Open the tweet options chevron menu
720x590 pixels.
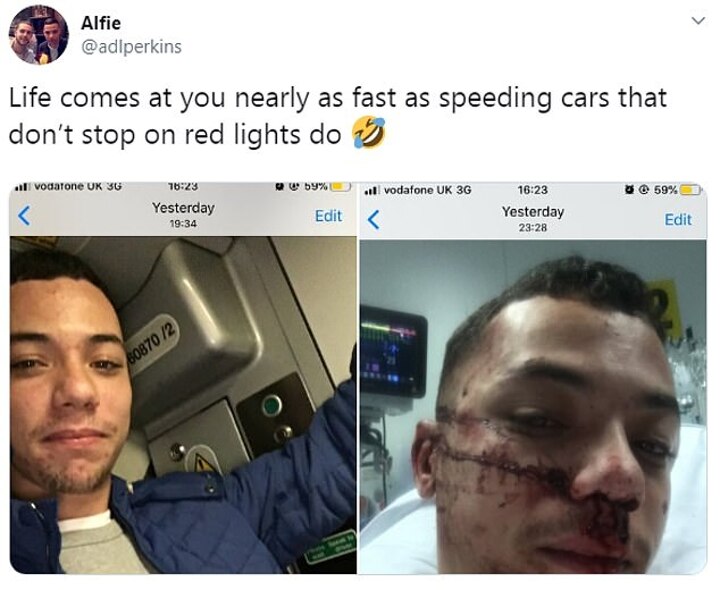coord(698,21)
